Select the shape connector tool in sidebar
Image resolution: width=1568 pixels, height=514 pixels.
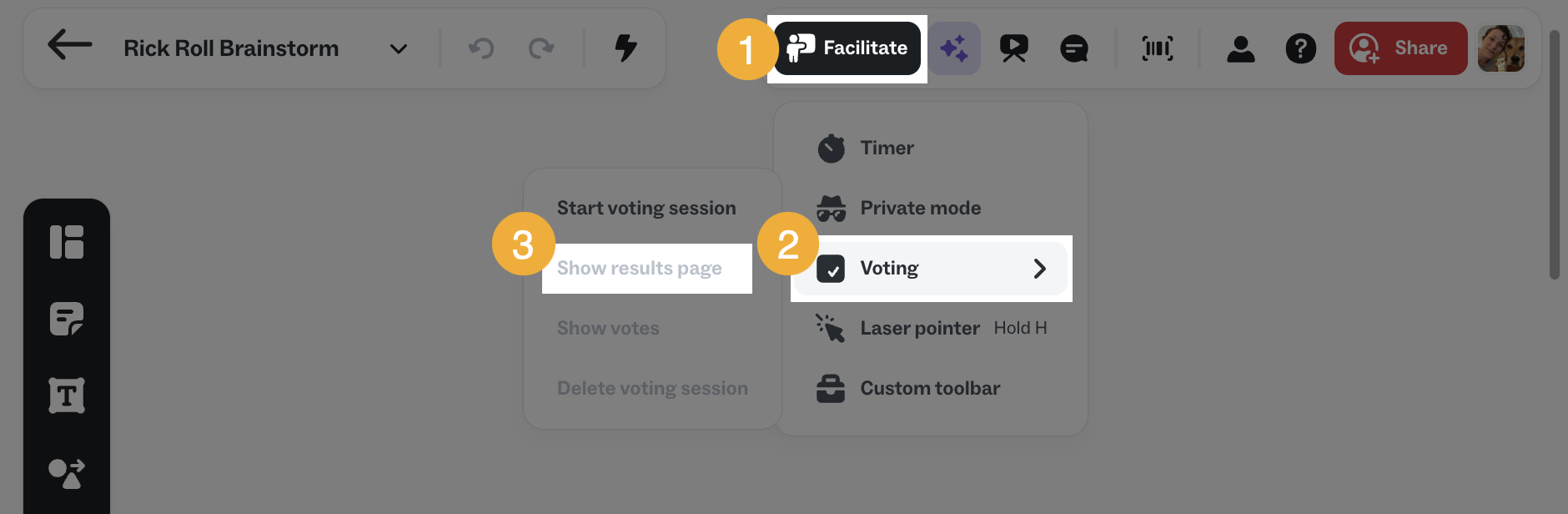67,471
